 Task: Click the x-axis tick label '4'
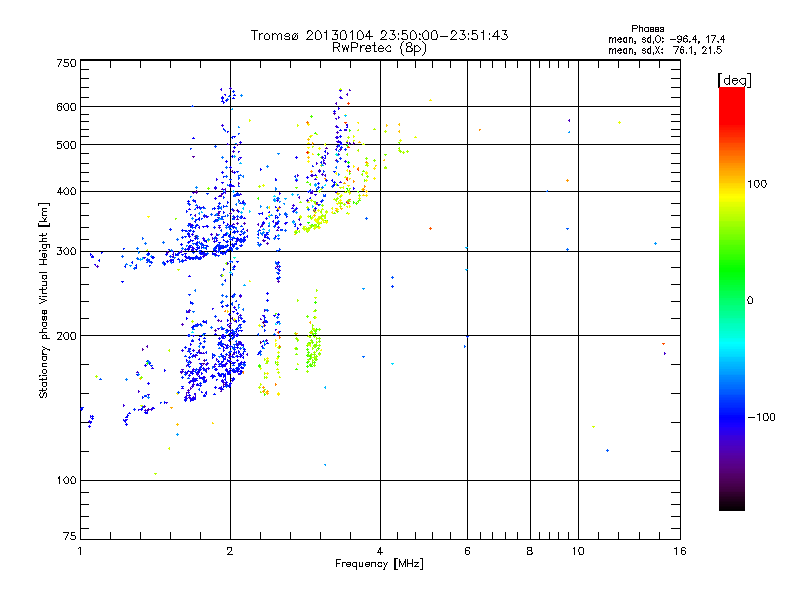click(380, 551)
